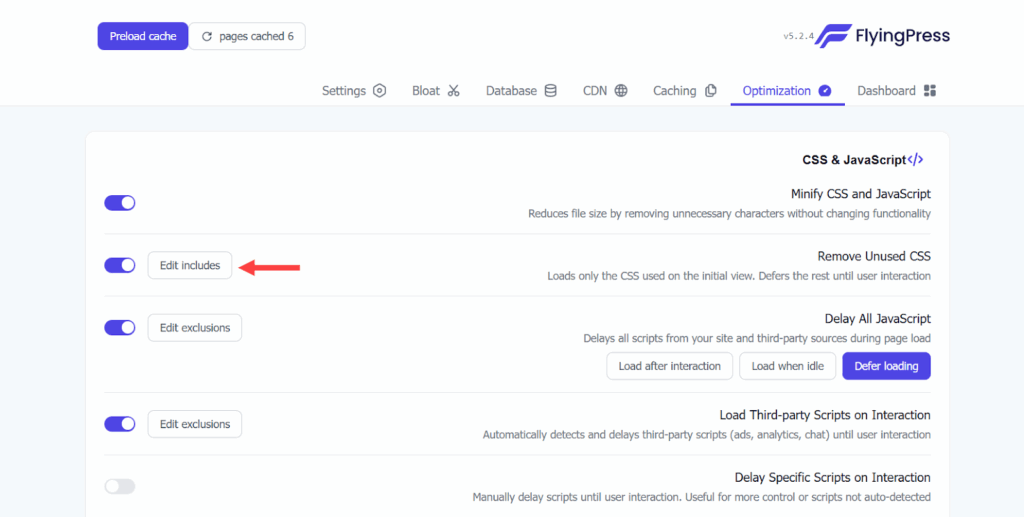Screen dimensions: 1024x517
Task: Click the CSS & JavaScript code icon
Action: [x=915, y=159]
